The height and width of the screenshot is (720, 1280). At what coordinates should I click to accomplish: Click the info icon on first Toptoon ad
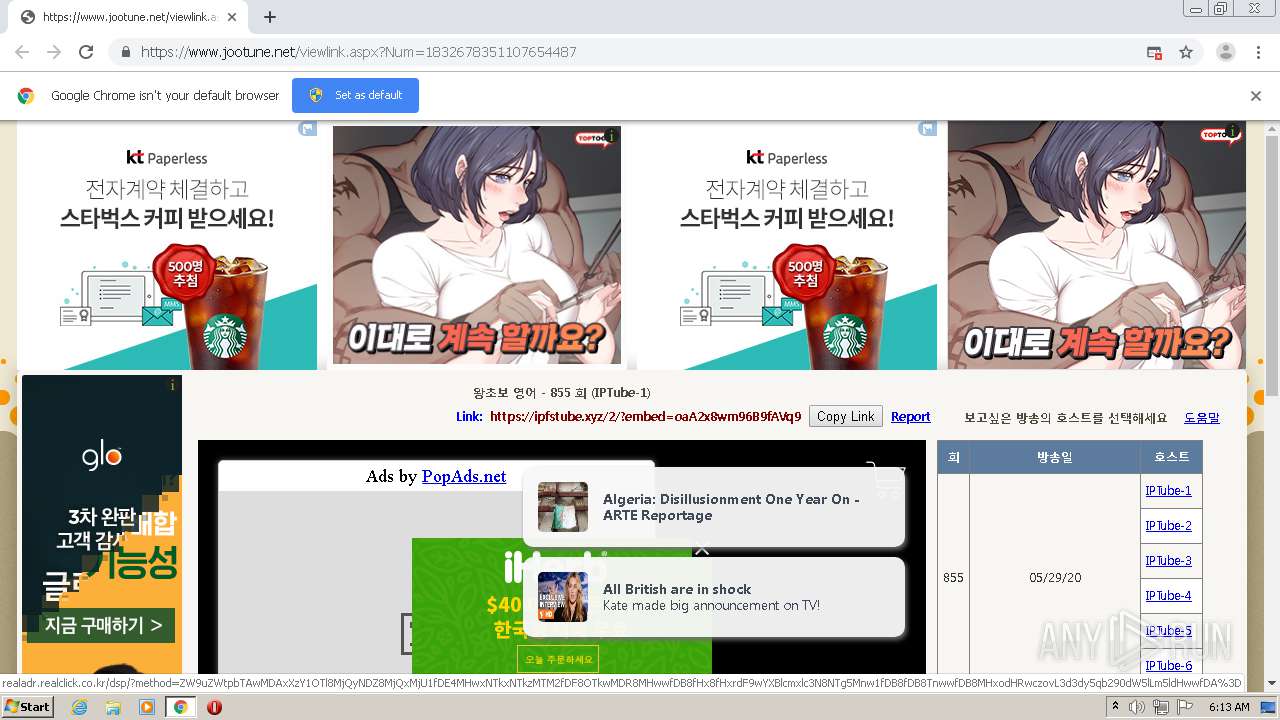tap(611, 136)
